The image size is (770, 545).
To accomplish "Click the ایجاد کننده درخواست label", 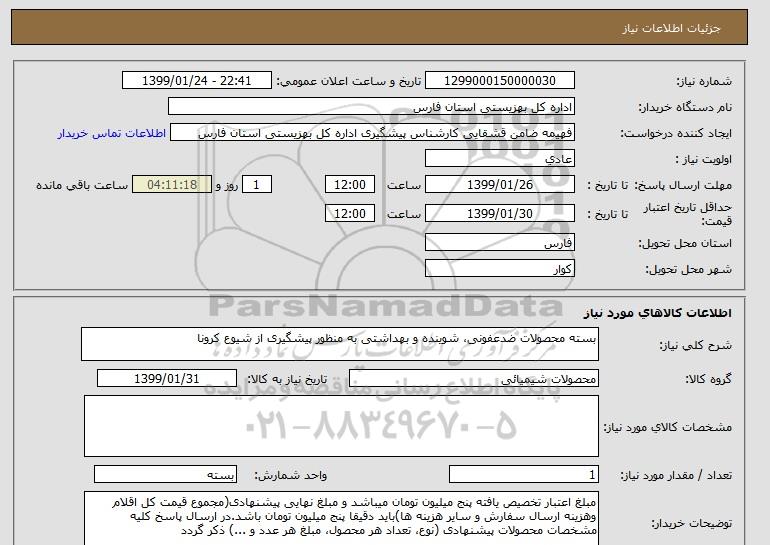I will point(676,133).
